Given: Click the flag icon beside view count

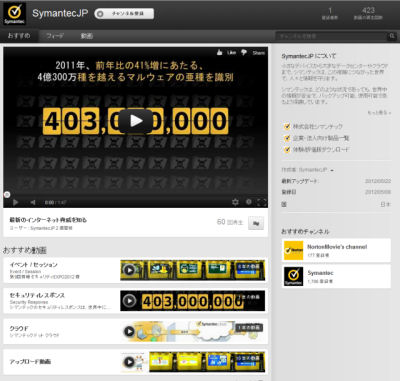Looking at the screenshot, I should pos(256,223).
